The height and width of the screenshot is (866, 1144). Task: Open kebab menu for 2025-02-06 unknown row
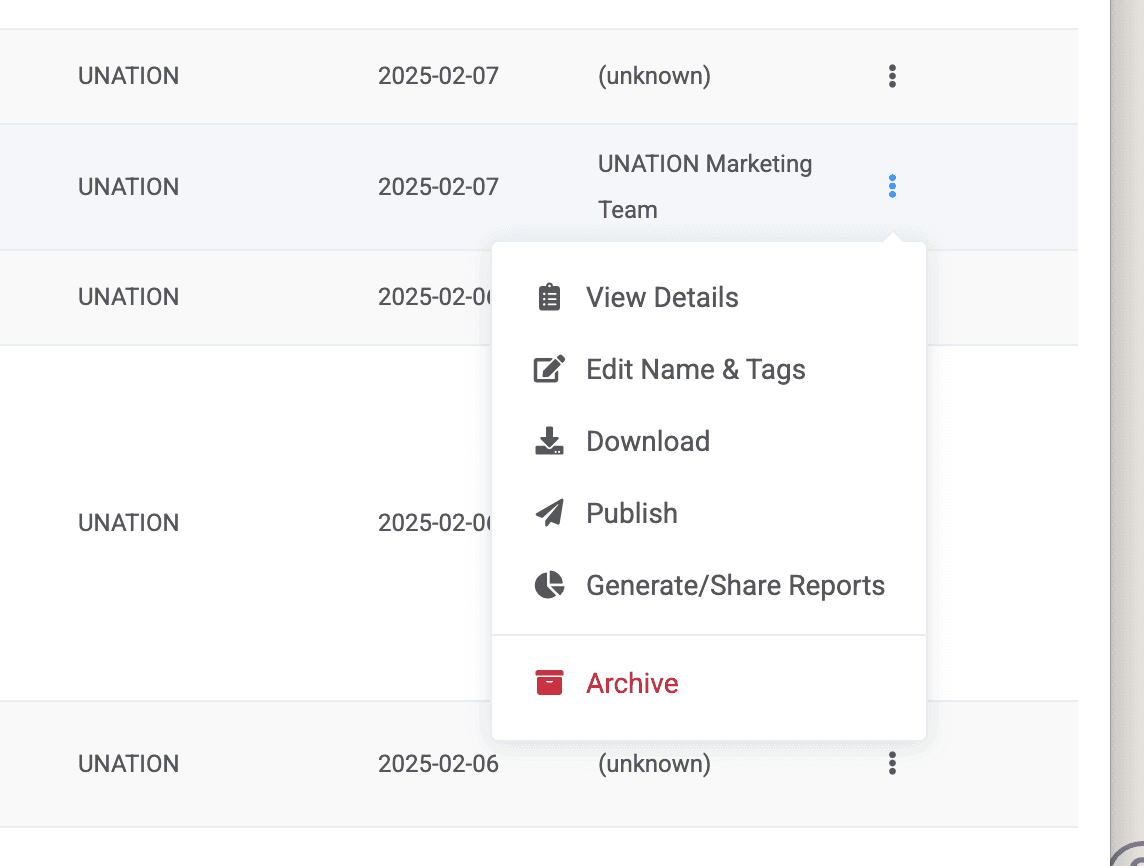coord(892,763)
